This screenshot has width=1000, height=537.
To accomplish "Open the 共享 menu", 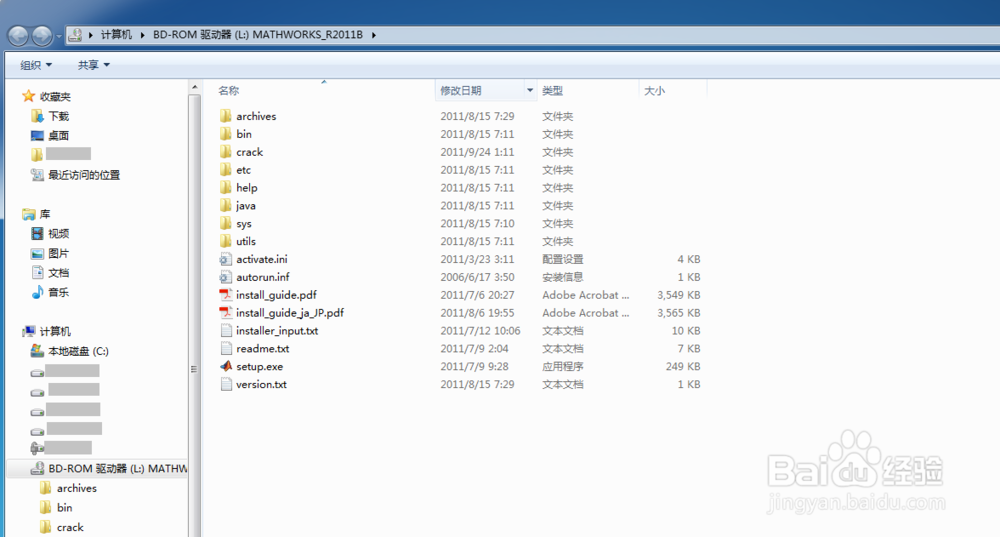I will pos(94,65).
